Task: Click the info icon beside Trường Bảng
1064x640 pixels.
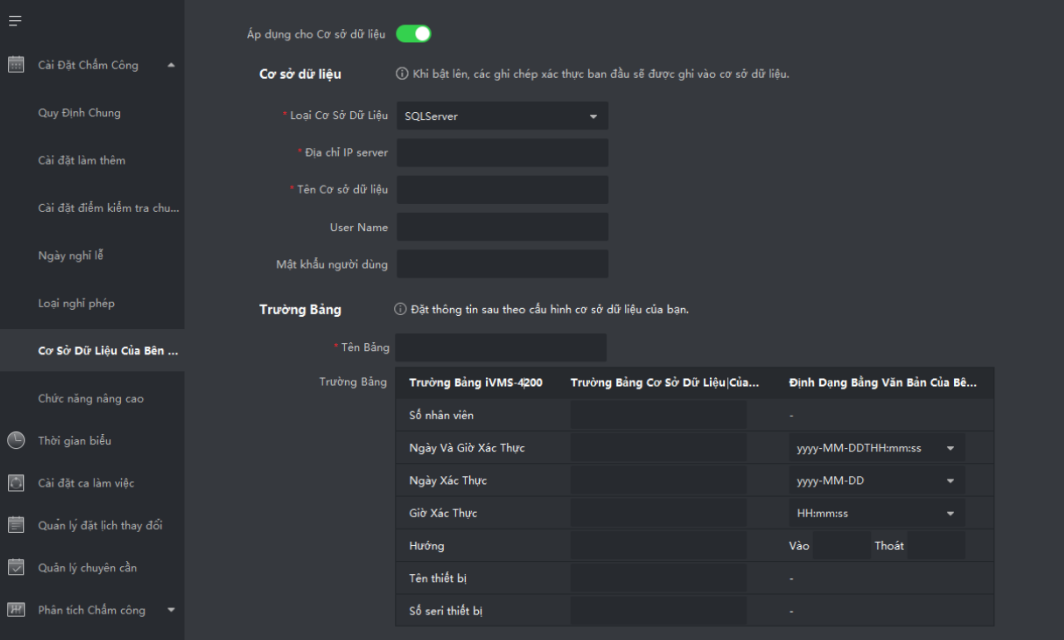Action: (x=400, y=309)
